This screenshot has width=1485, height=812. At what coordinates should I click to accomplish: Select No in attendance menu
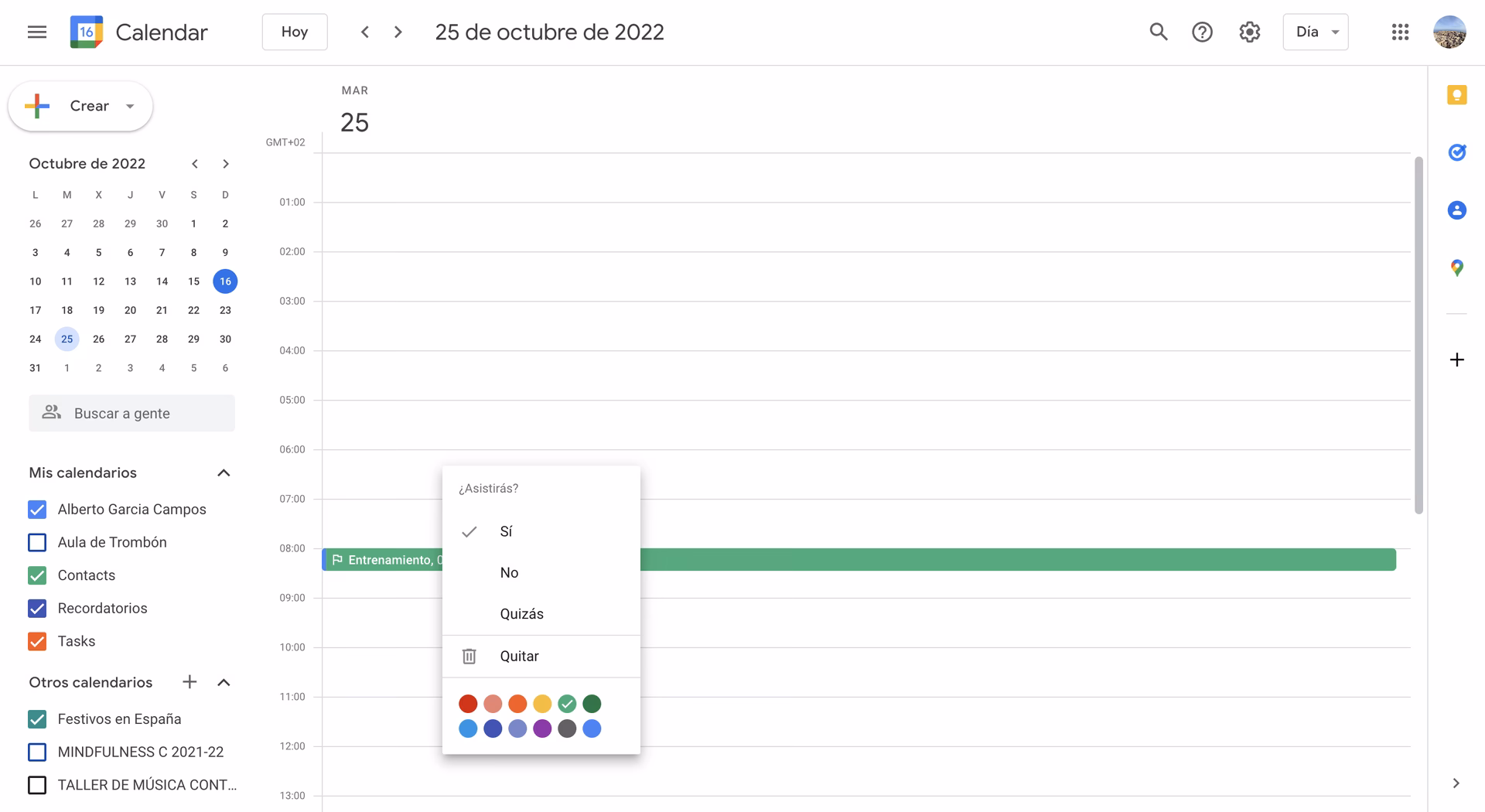click(x=541, y=573)
